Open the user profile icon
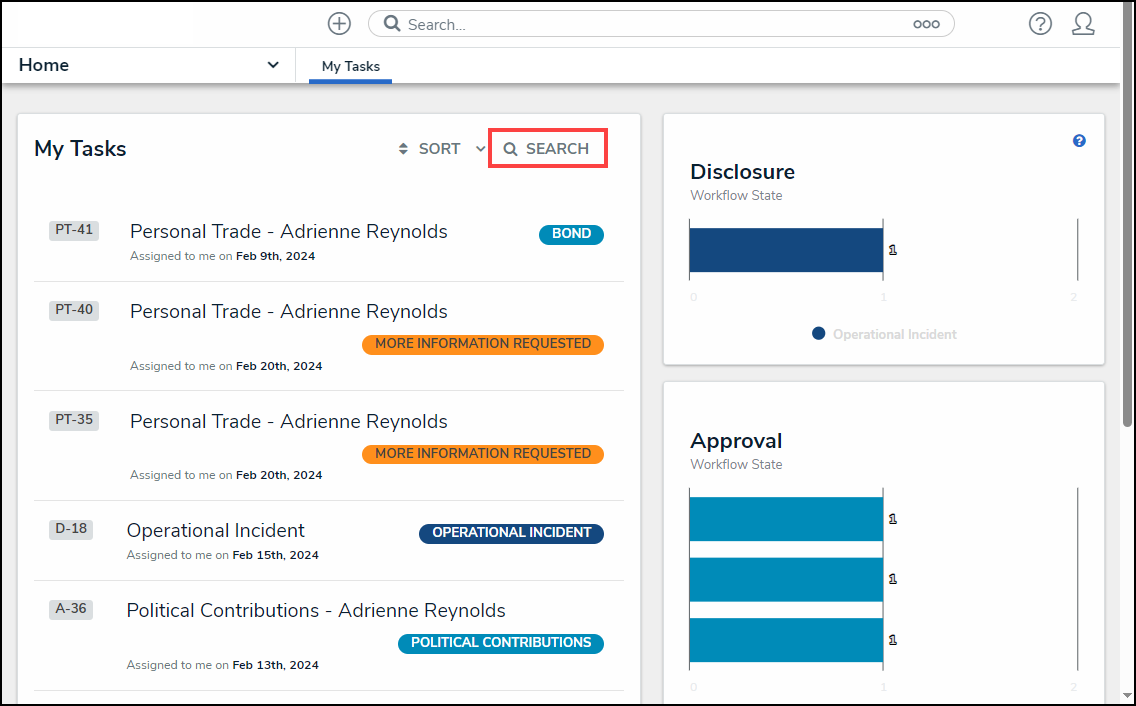This screenshot has width=1136, height=706. tap(1083, 24)
